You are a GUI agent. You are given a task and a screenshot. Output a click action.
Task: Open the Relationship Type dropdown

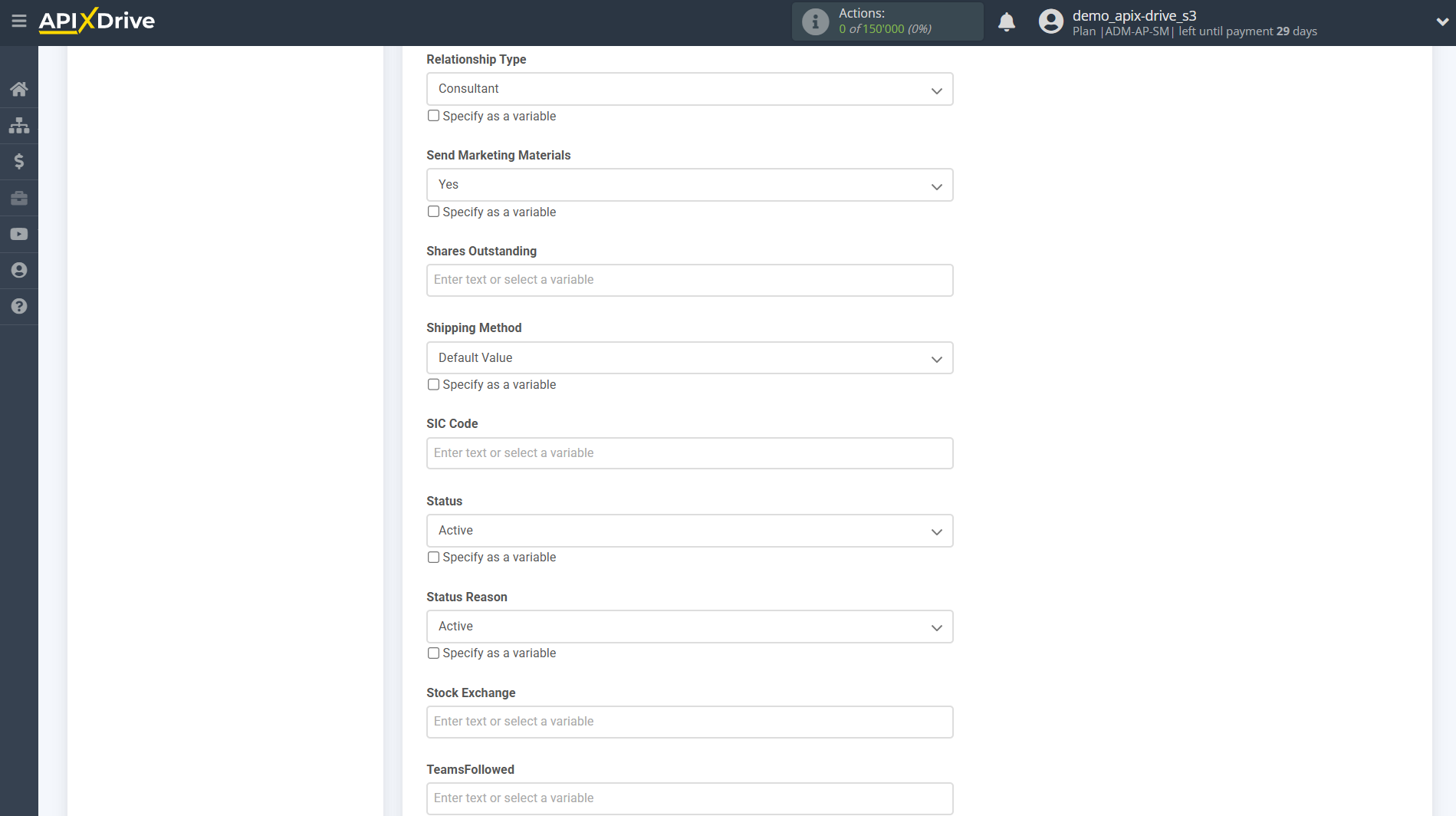tap(689, 89)
